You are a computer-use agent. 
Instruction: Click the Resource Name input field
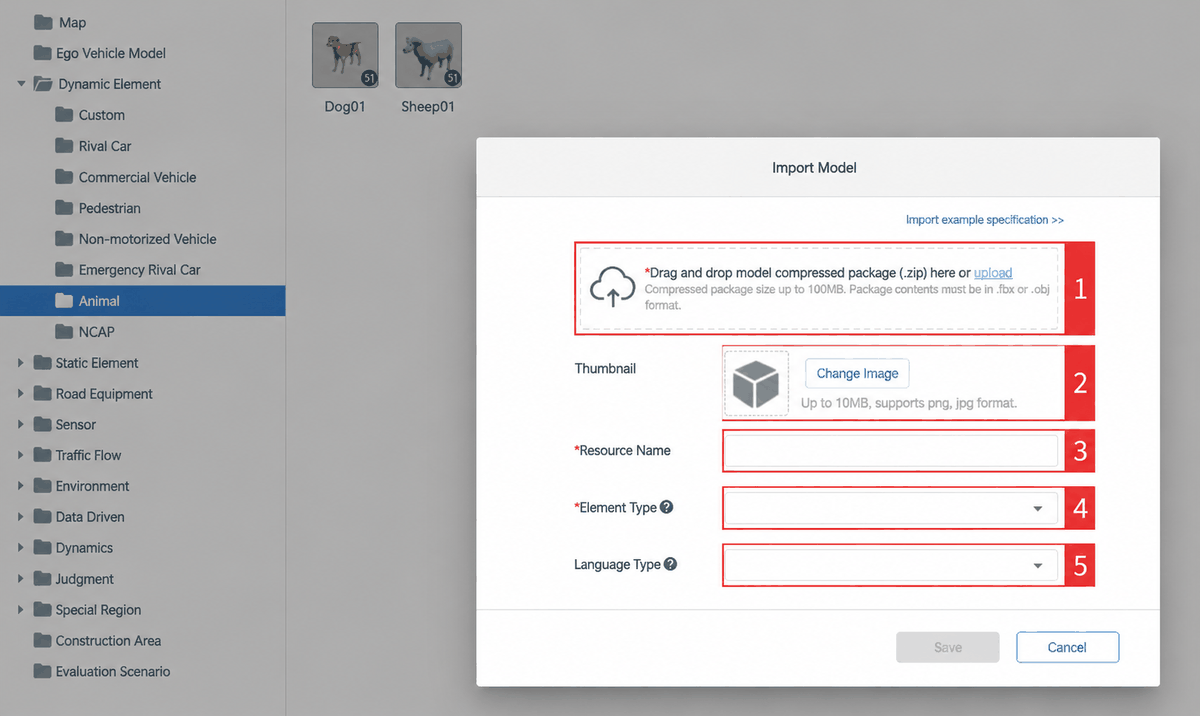891,451
